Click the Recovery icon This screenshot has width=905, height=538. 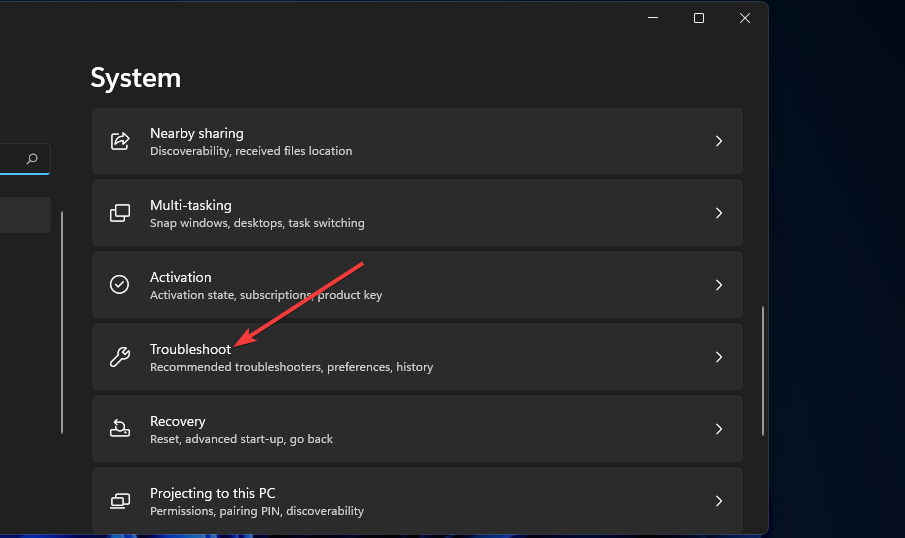[x=120, y=429]
